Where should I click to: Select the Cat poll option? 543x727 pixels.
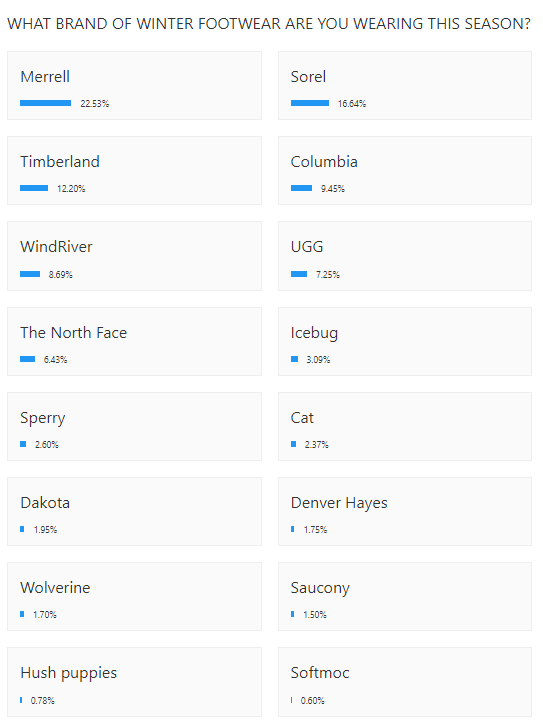405,427
